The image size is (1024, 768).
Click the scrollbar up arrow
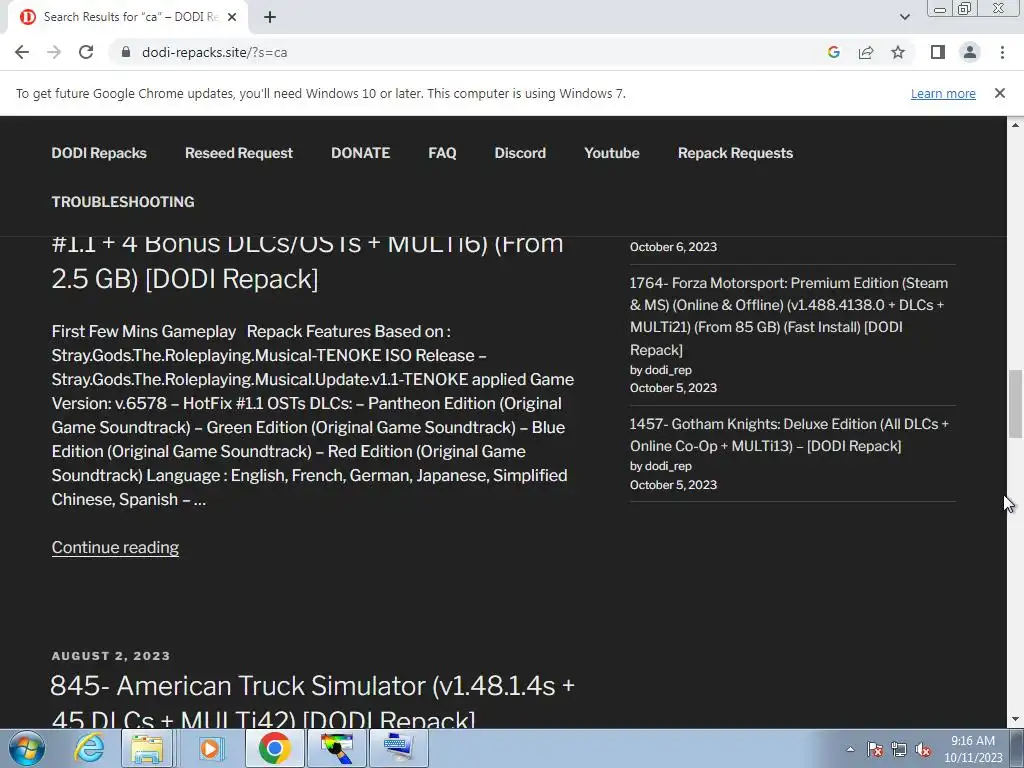(1015, 124)
